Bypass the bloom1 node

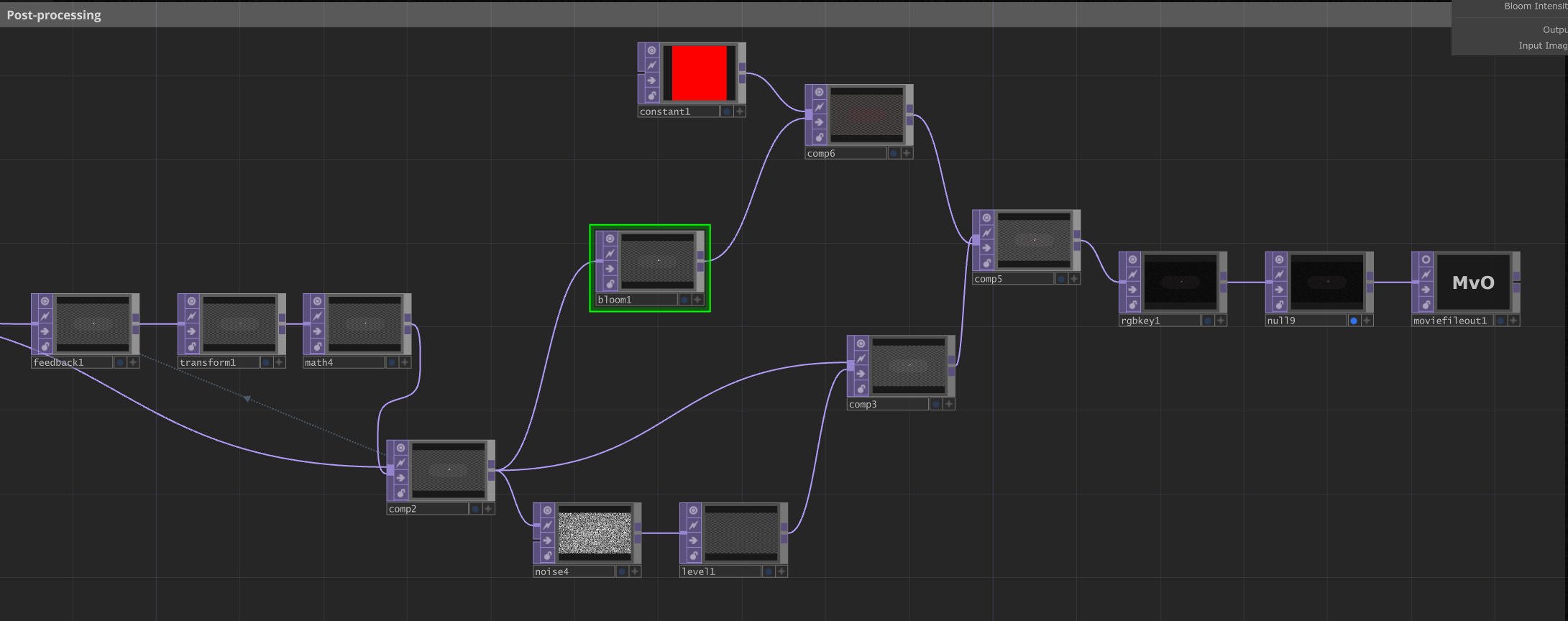coord(610,269)
